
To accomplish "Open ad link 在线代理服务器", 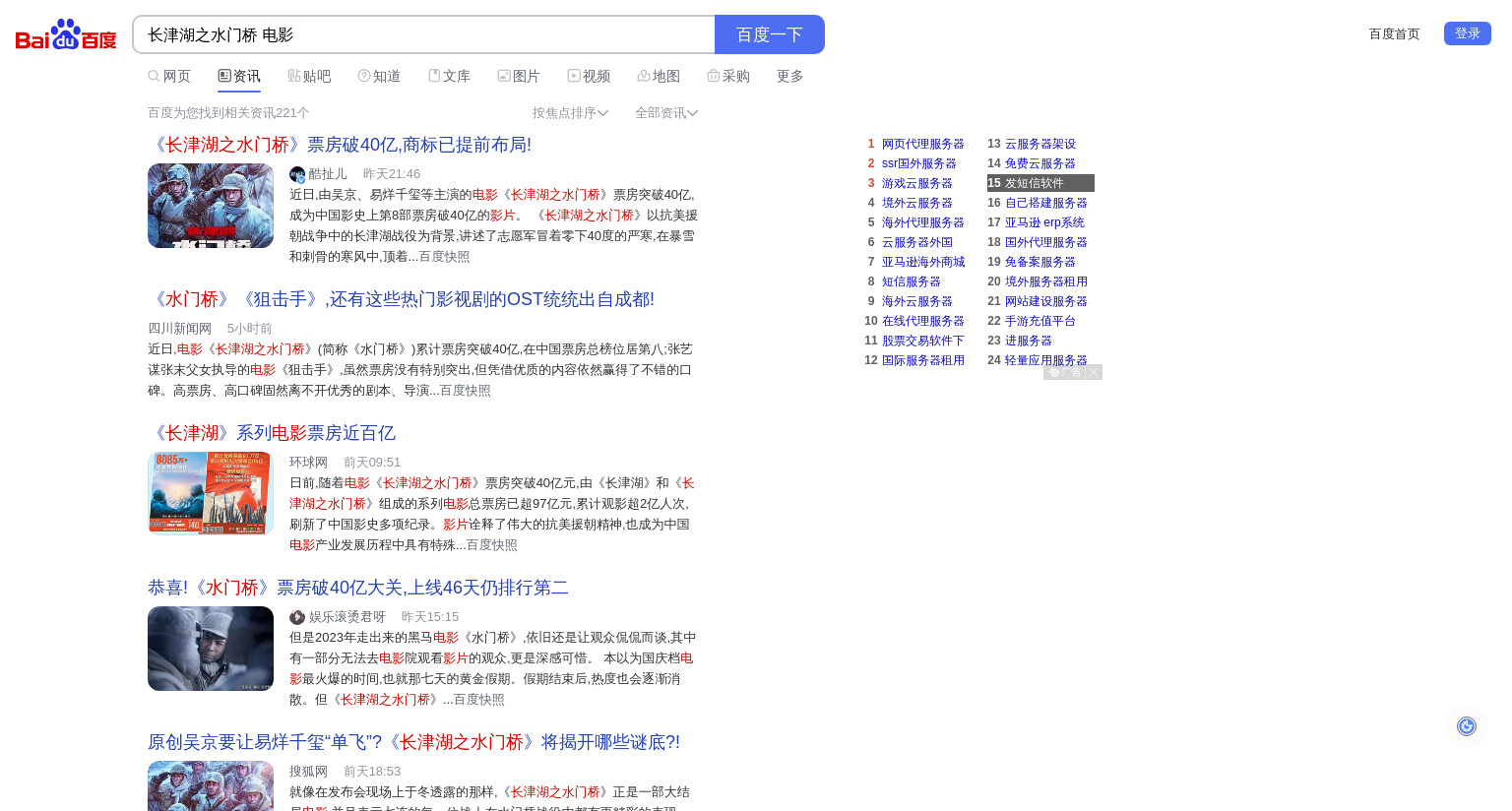I will pos(923,321).
